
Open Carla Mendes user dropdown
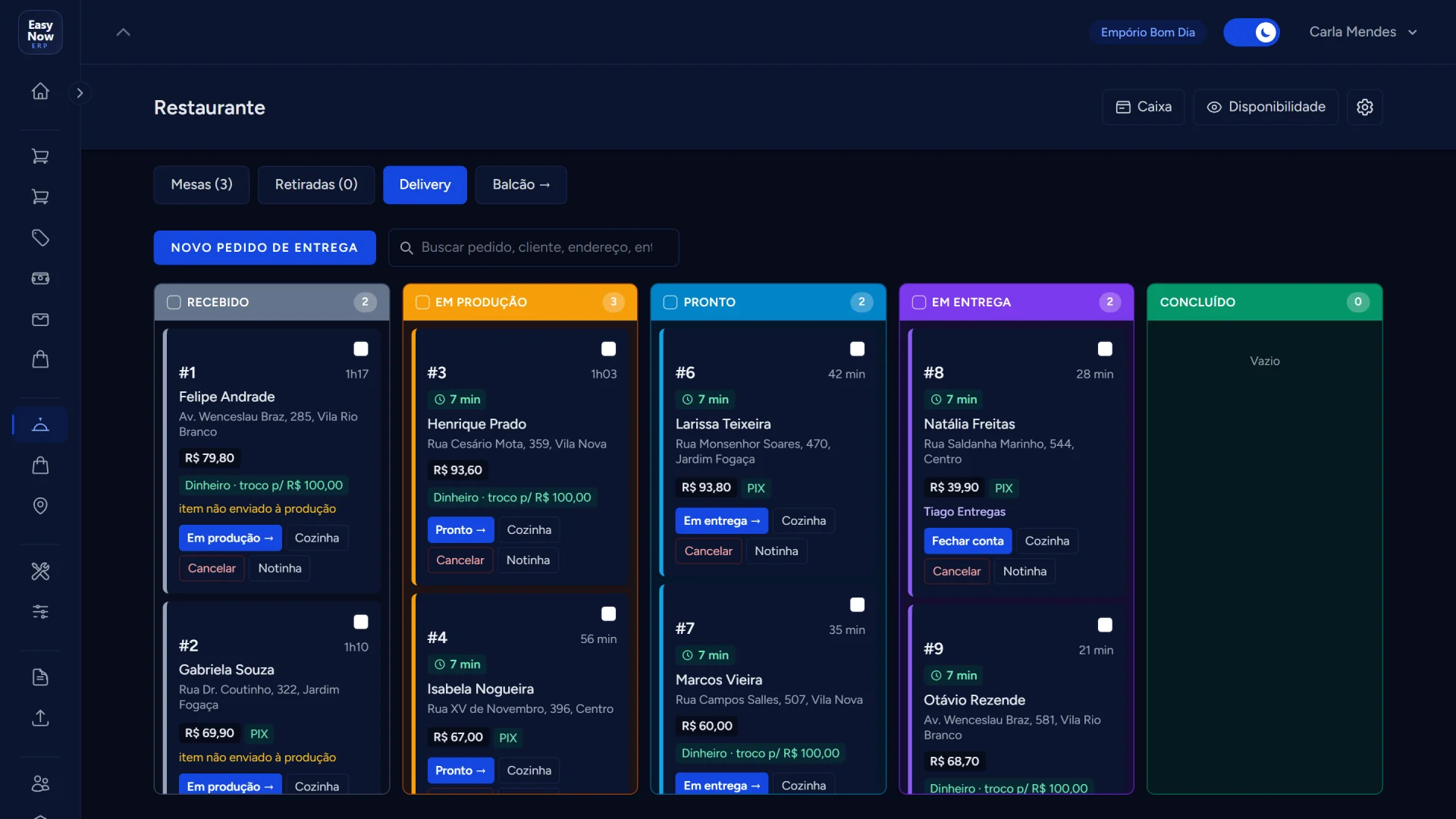(x=1363, y=32)
